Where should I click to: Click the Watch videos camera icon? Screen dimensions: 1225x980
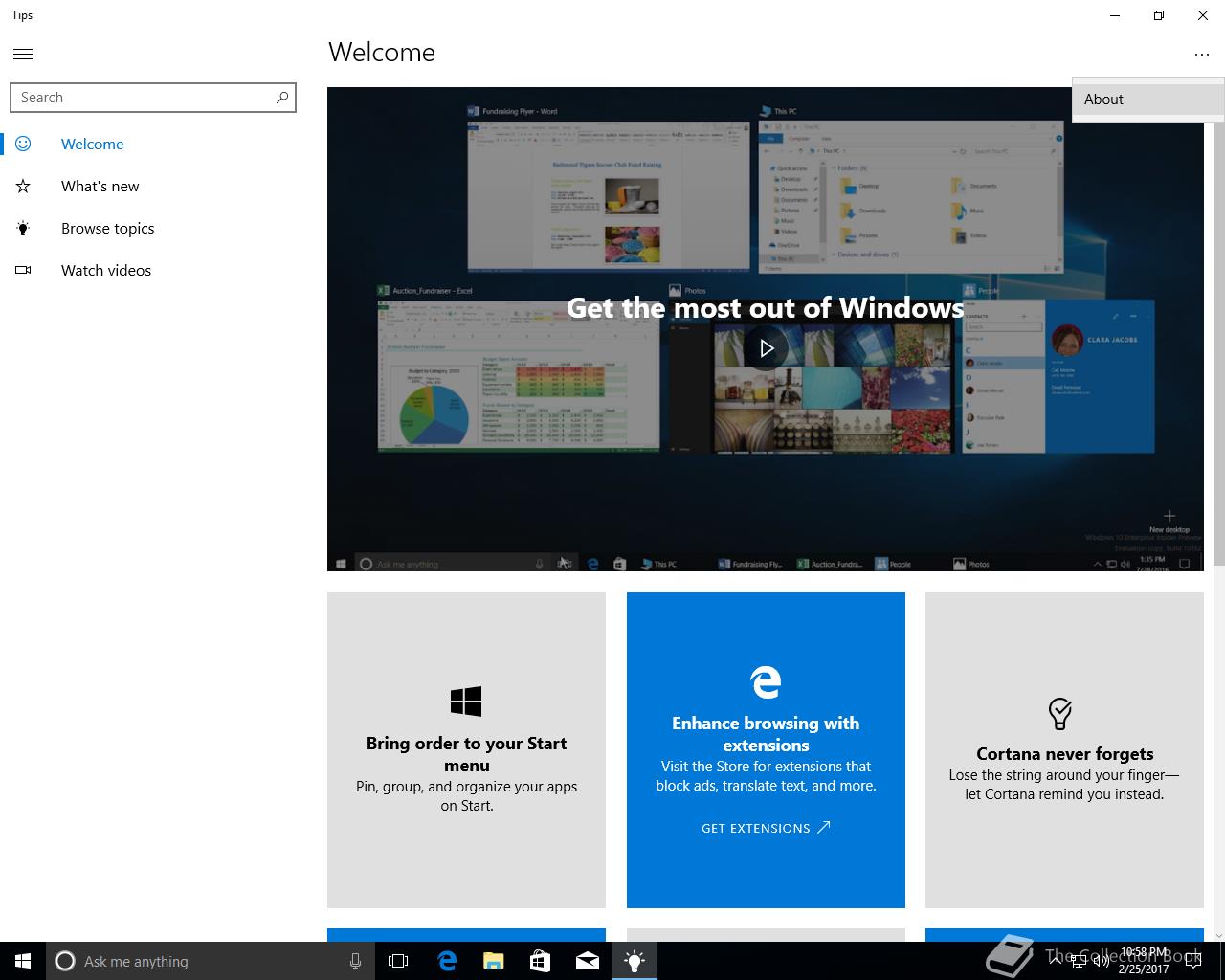point(23,270)
